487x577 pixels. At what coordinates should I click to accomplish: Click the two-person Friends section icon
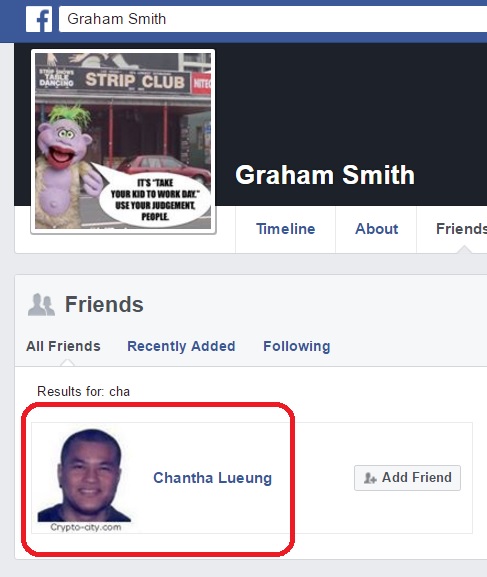coord(41,305)
